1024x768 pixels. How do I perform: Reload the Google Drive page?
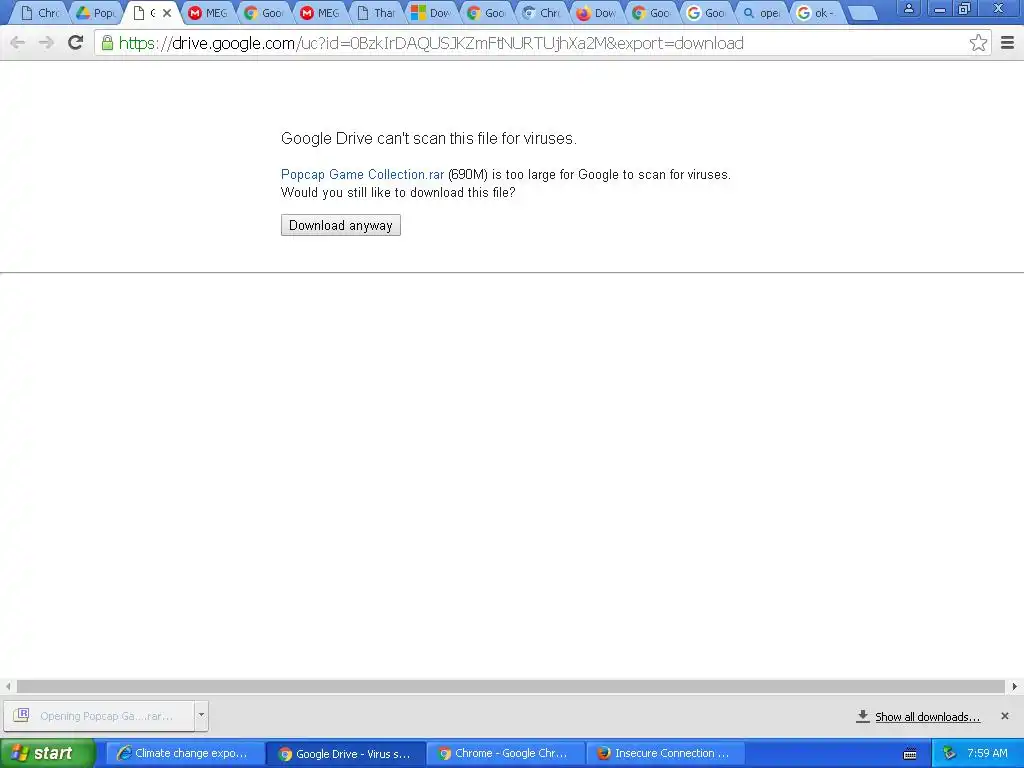point(76,43)
